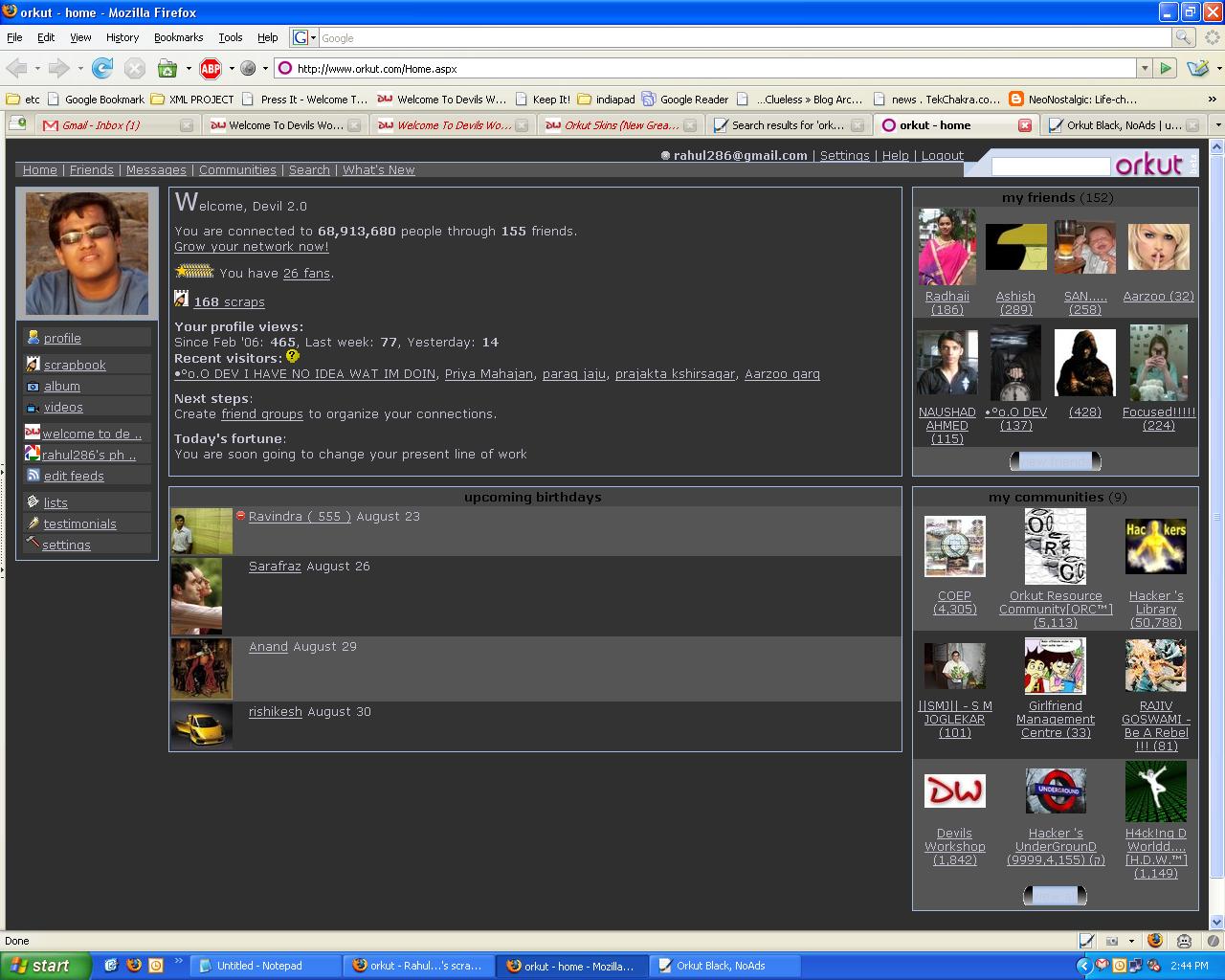Click the Stop loading button
Screen dimensions: 1225x980
coord(135,68)
